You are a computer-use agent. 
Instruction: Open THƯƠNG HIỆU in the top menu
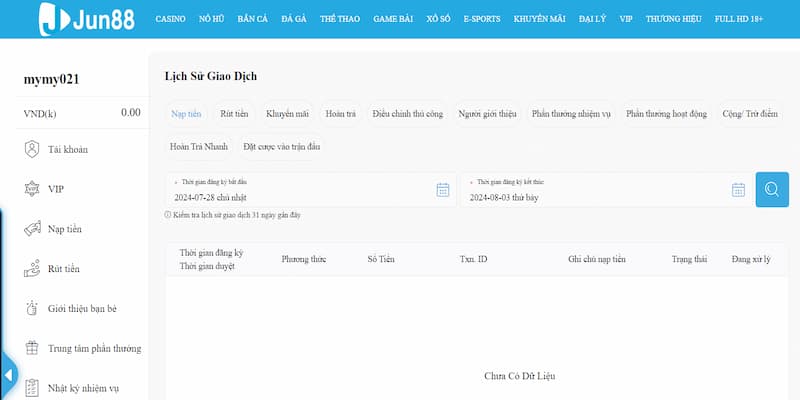673,19
